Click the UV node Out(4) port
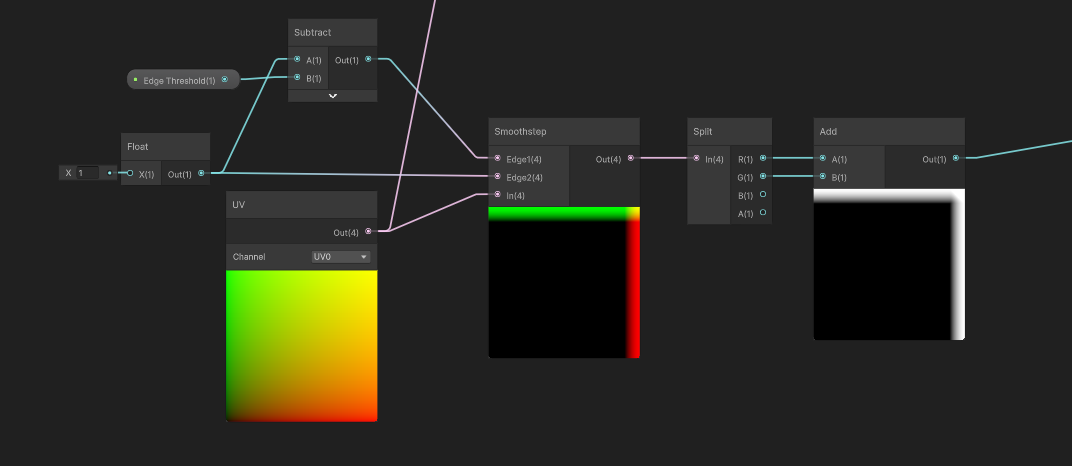The height and width of the screenshot is (466, 1072). [x=368, y=232]
